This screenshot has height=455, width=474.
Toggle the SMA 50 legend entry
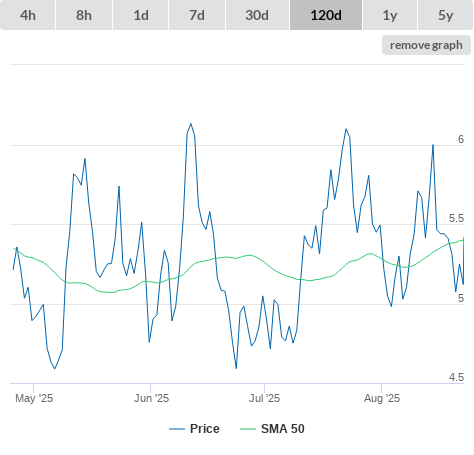272,429
